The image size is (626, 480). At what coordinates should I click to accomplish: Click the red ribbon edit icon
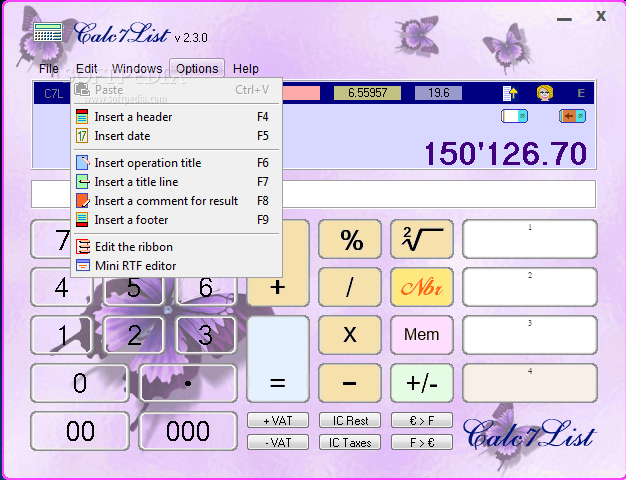(83, 247)
